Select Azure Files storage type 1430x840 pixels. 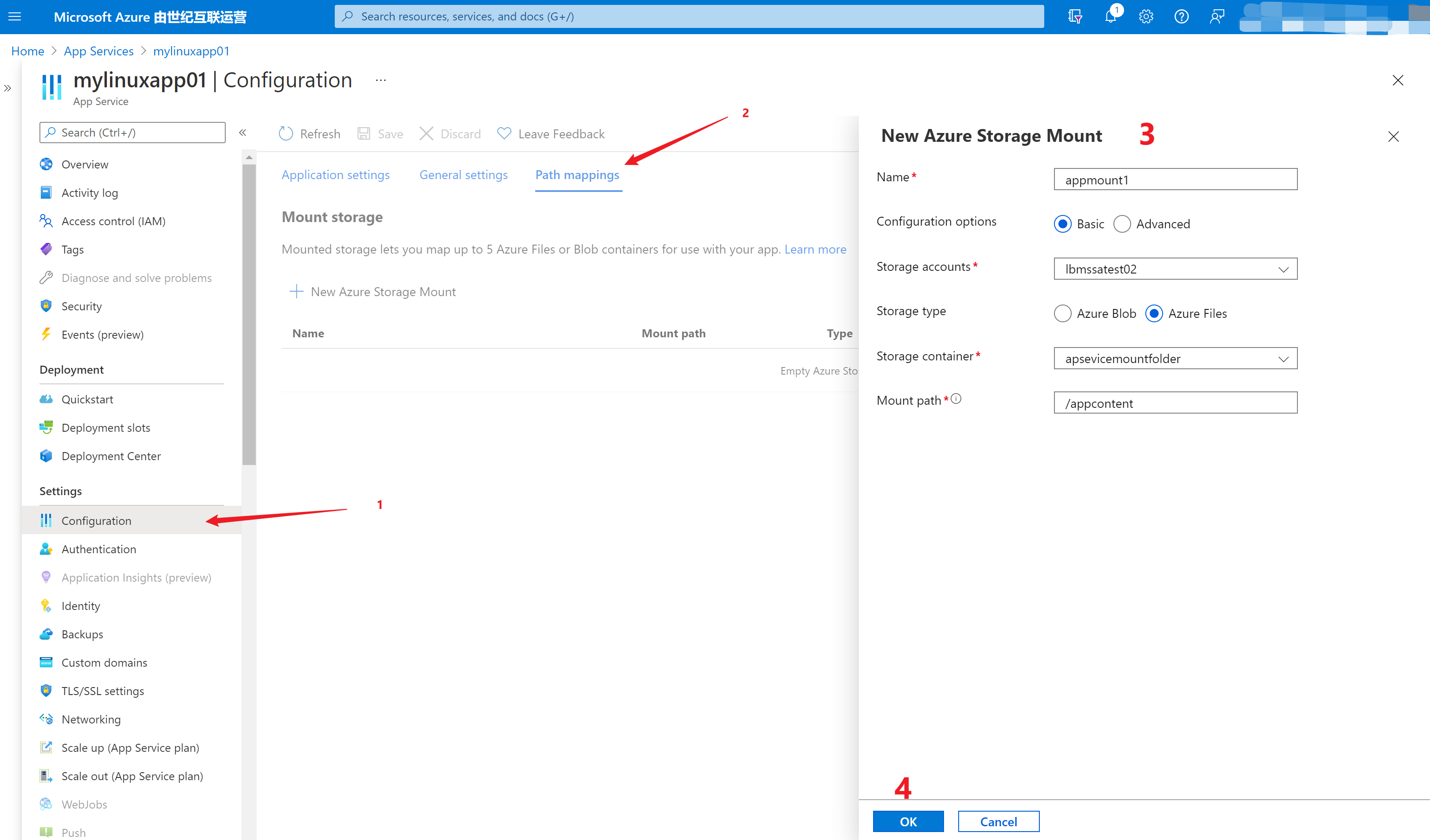[1154, 314]
